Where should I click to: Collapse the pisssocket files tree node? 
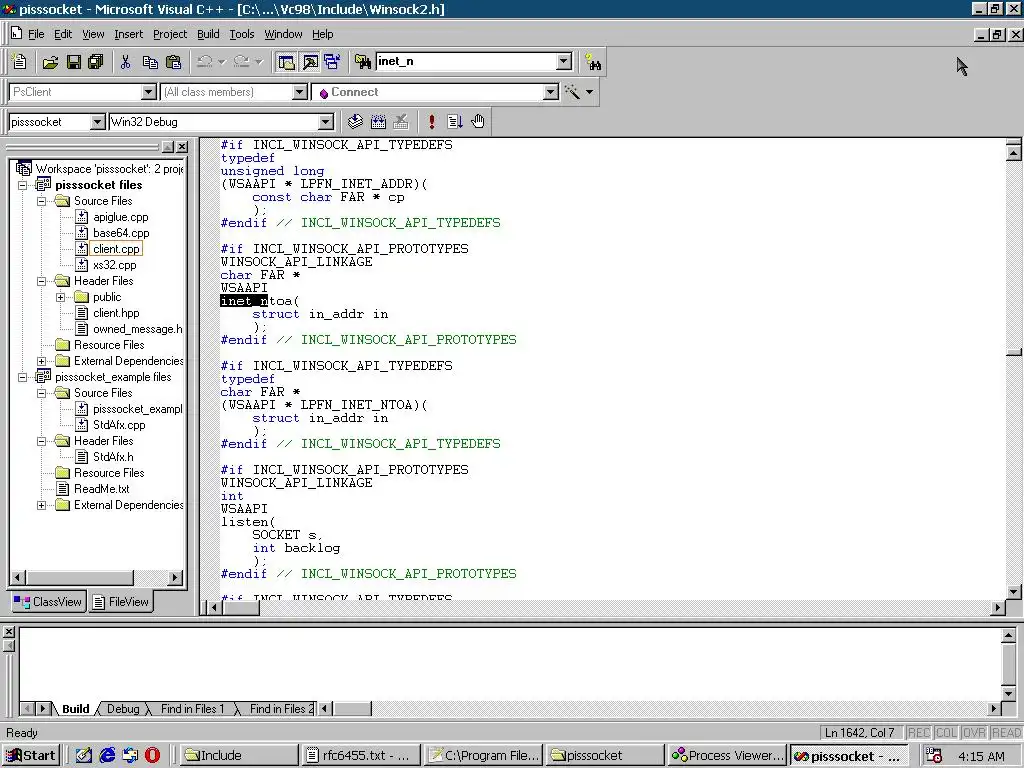tap(23, 185)
